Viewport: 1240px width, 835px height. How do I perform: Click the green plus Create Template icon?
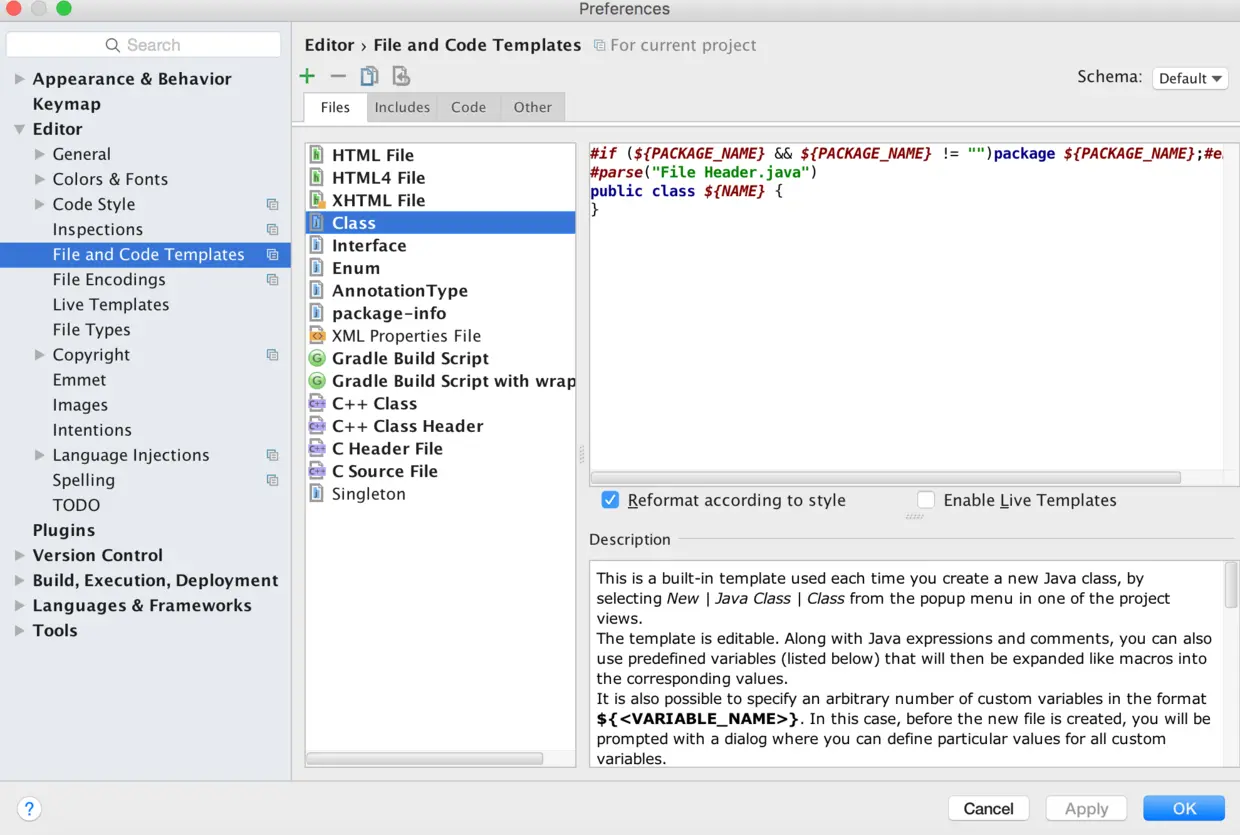point(307,76)
